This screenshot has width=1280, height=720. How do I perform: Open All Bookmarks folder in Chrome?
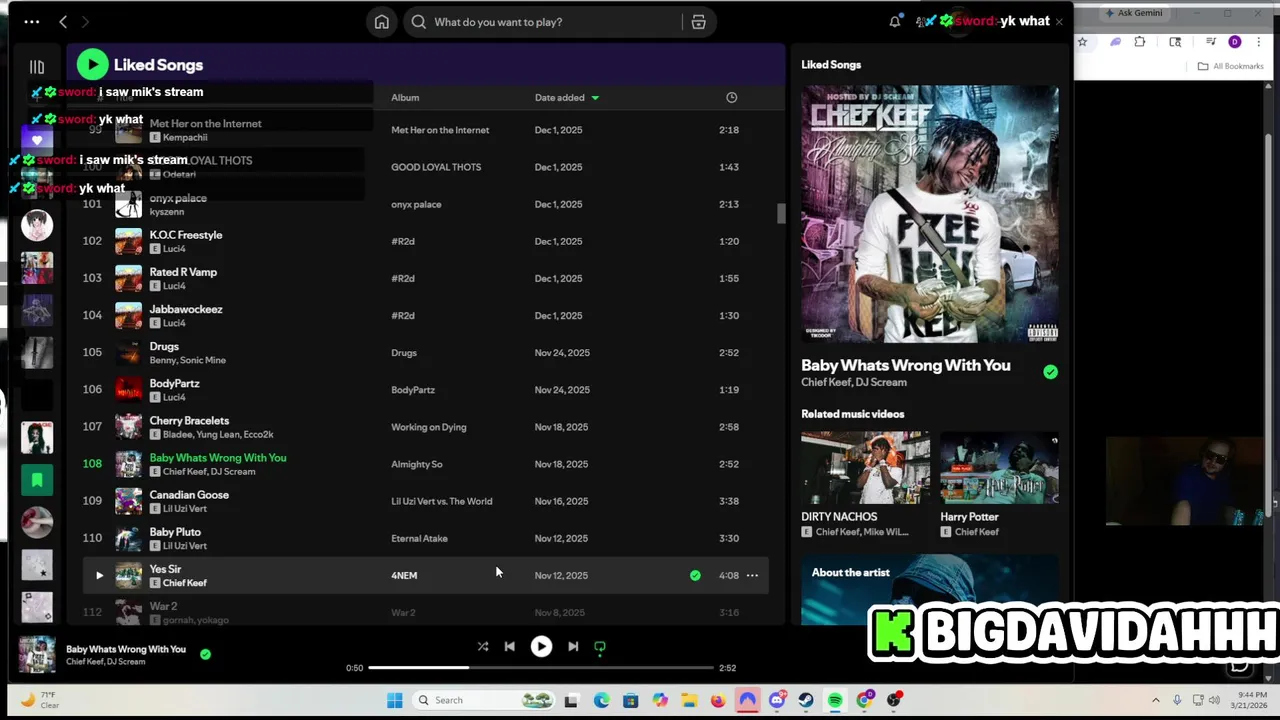coord(1231,66)
